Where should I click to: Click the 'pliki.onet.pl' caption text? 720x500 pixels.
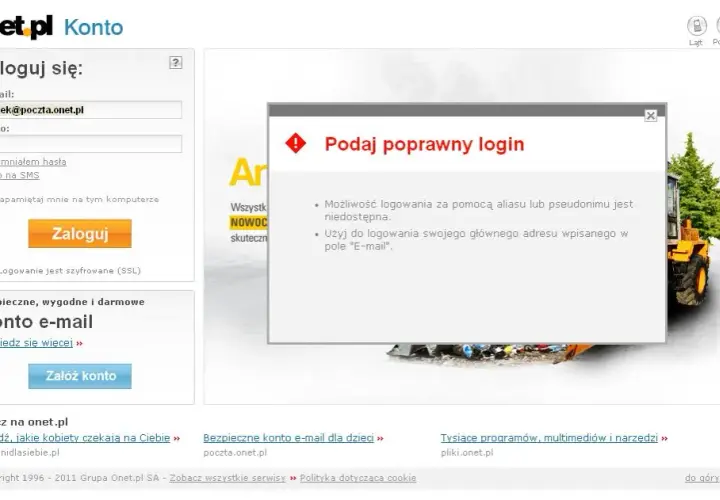pyautogui.click(x=467, y=453)
